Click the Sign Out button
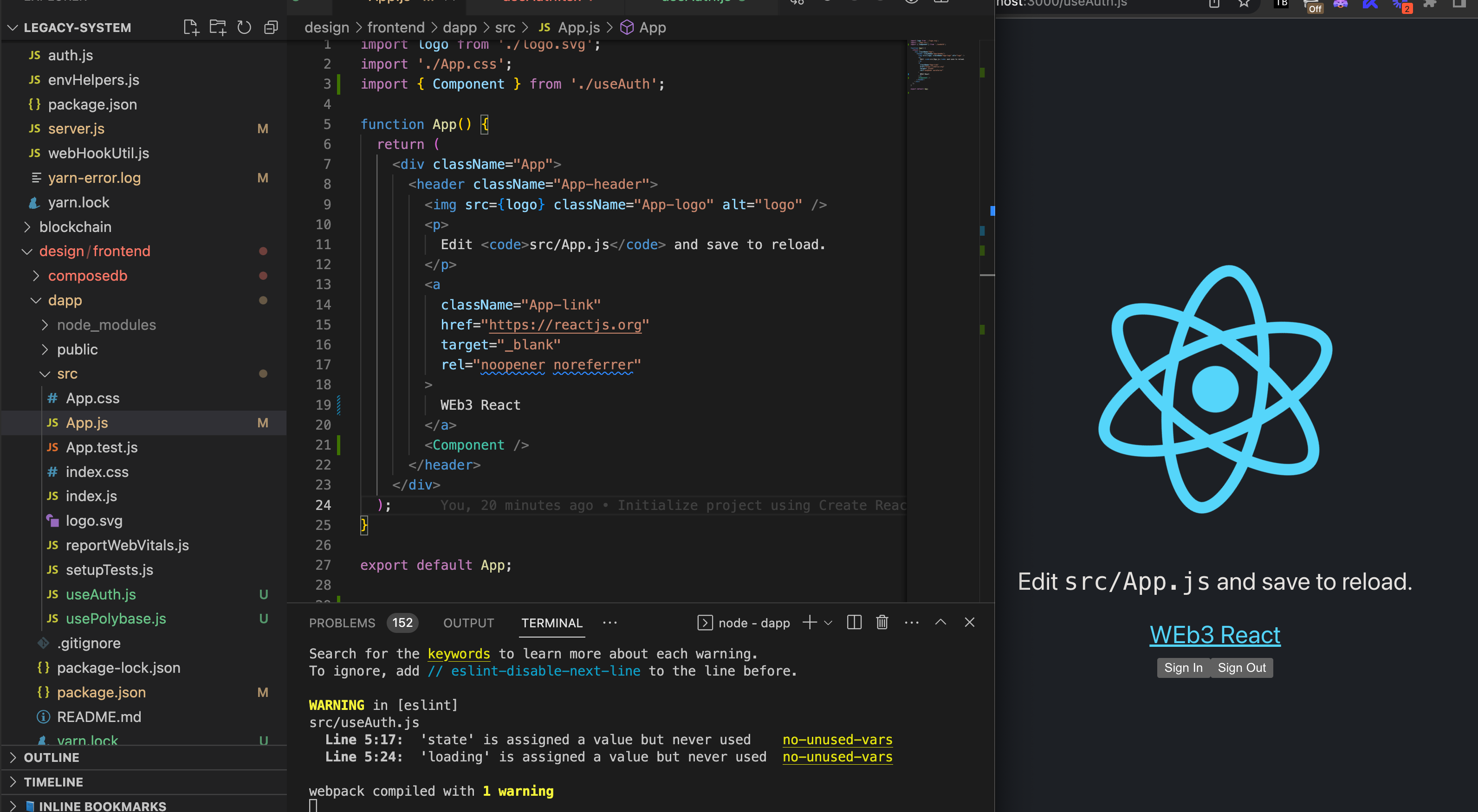 coord(1242,668)
